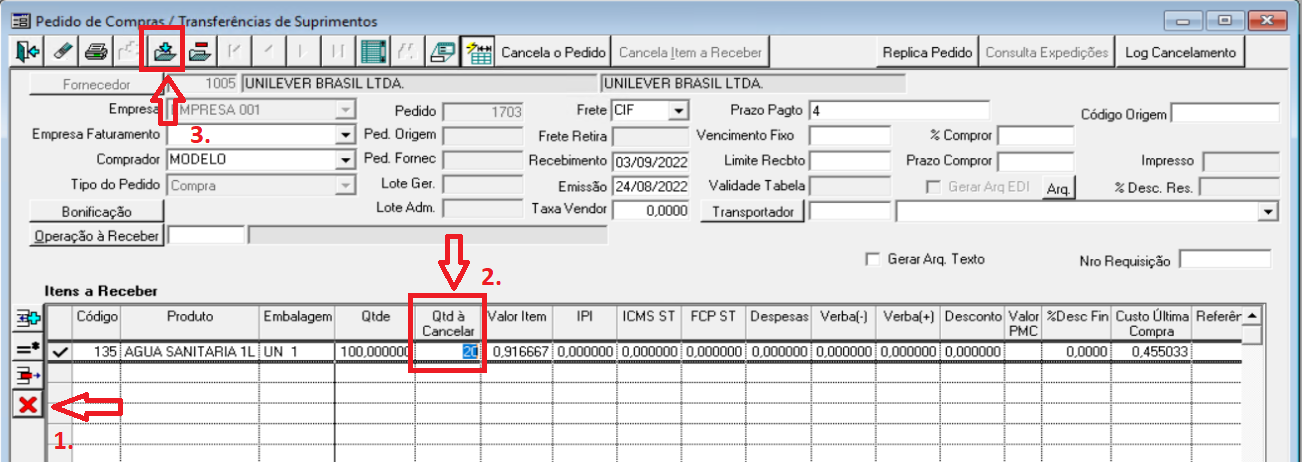Click the Cancela Item a Receber button
This screenshot has height=462, width=1302.
click(690, 52)
